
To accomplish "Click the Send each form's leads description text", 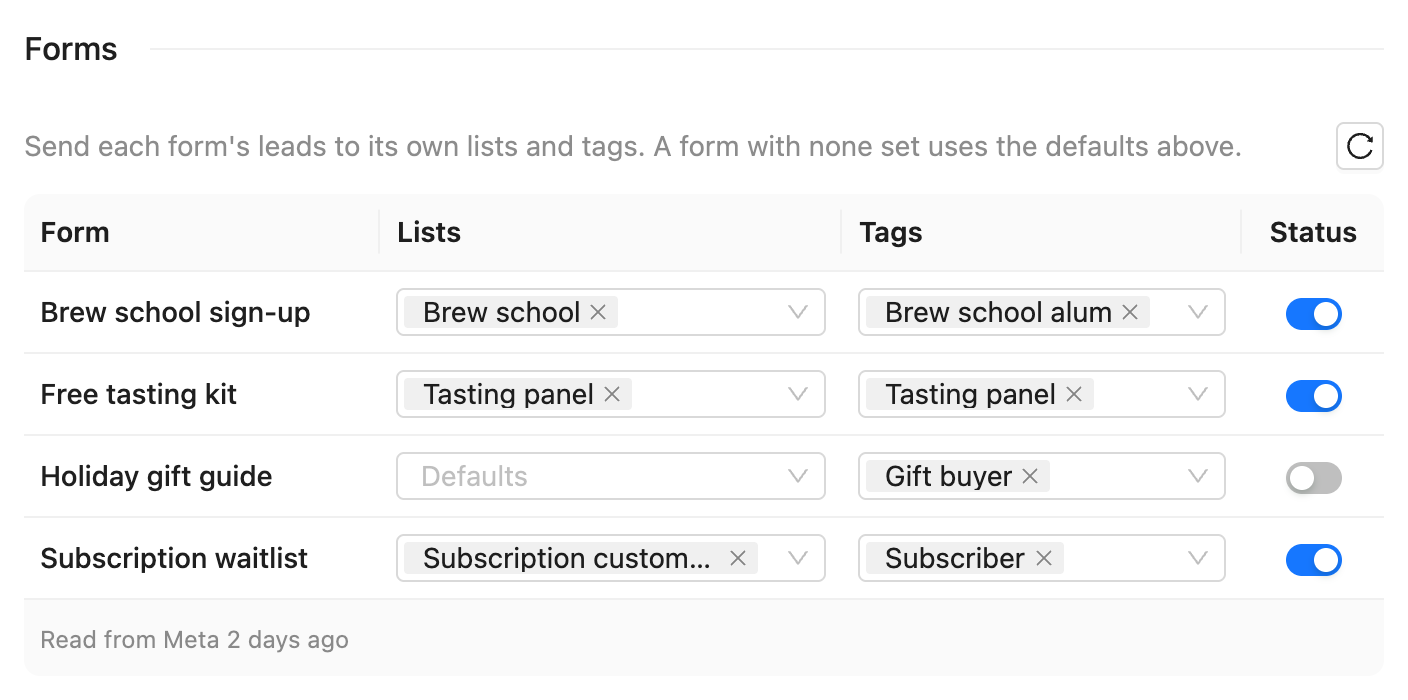I will (x=632, y=147).
